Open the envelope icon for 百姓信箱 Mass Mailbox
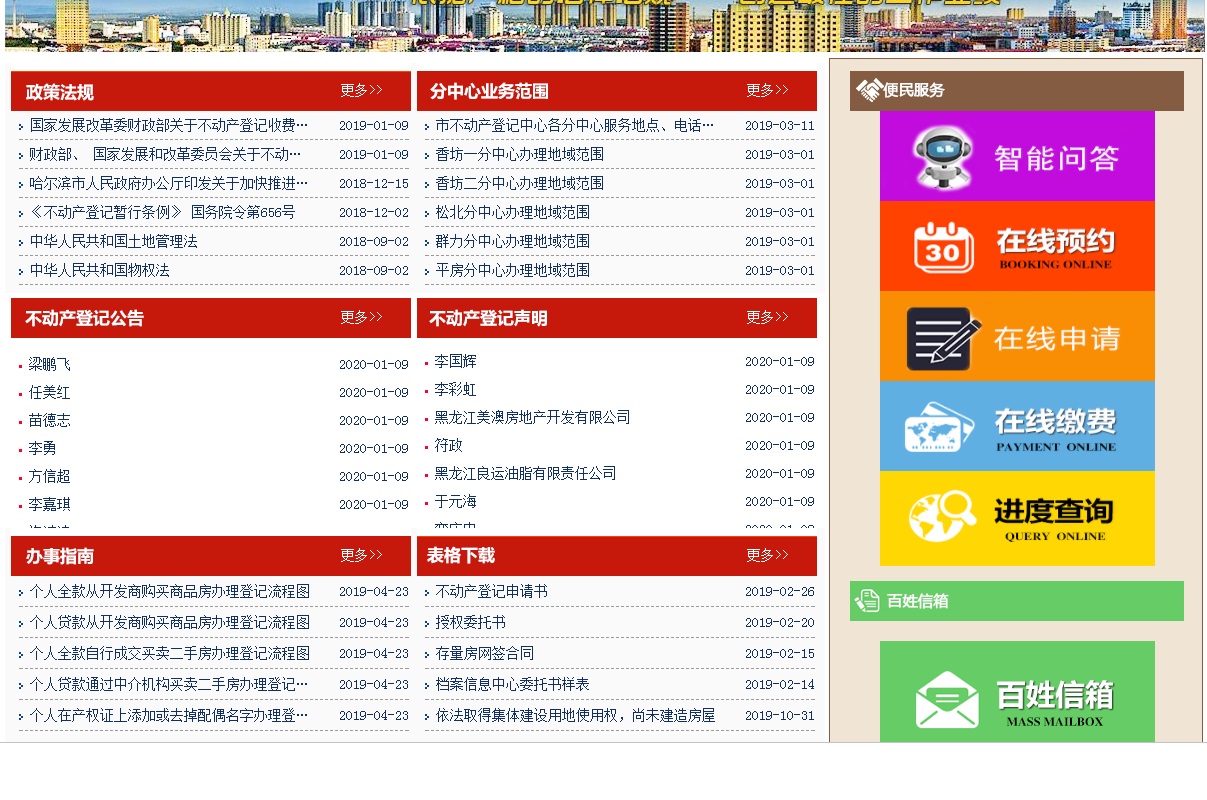This screenshot has width=1207, height=800. click(947, 699)
